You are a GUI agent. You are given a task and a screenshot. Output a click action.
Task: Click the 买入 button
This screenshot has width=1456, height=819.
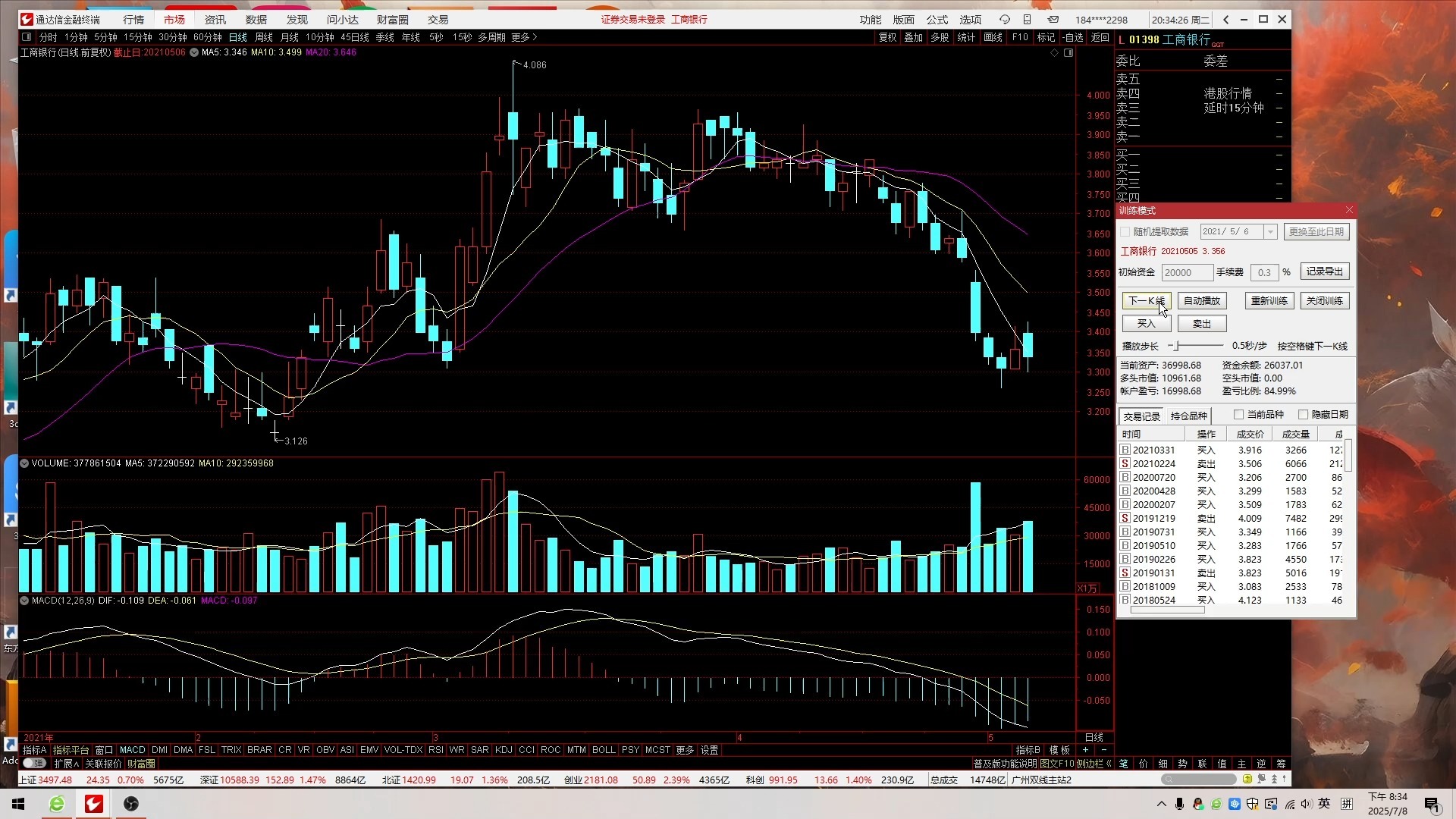[x=1146, y=324]
